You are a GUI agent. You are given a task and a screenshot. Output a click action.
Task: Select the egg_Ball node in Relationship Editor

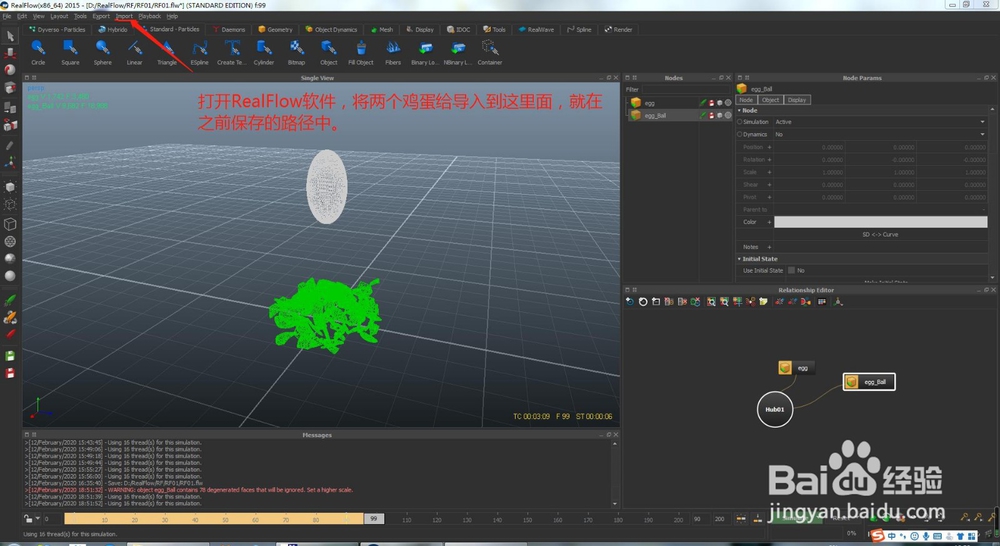869,382
